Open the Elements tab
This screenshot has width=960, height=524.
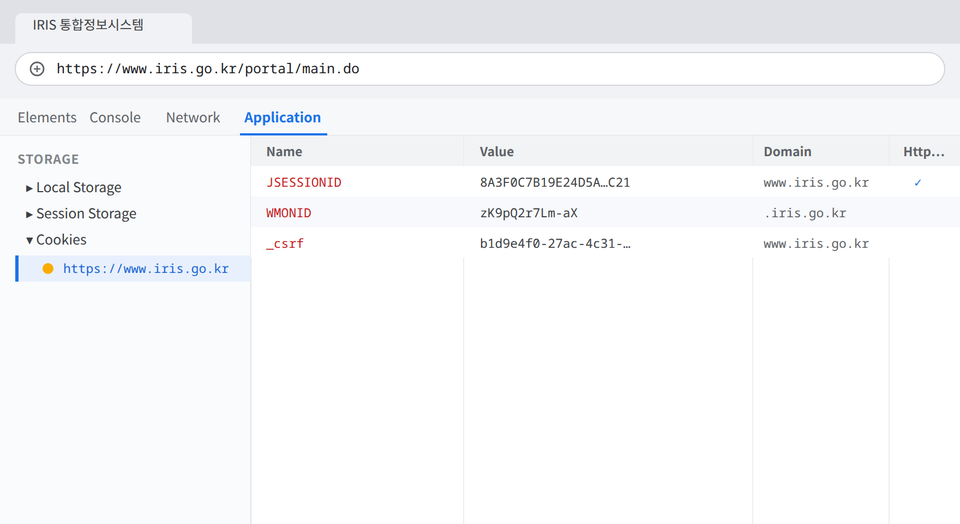tap(47, 118)
